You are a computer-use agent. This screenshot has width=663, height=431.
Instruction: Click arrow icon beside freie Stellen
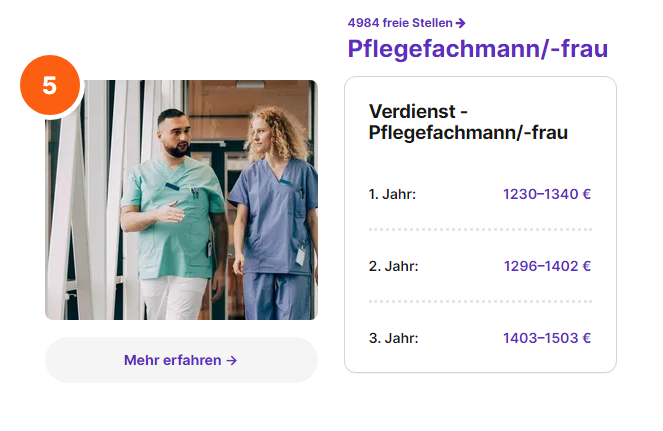(x=460, y=23)
